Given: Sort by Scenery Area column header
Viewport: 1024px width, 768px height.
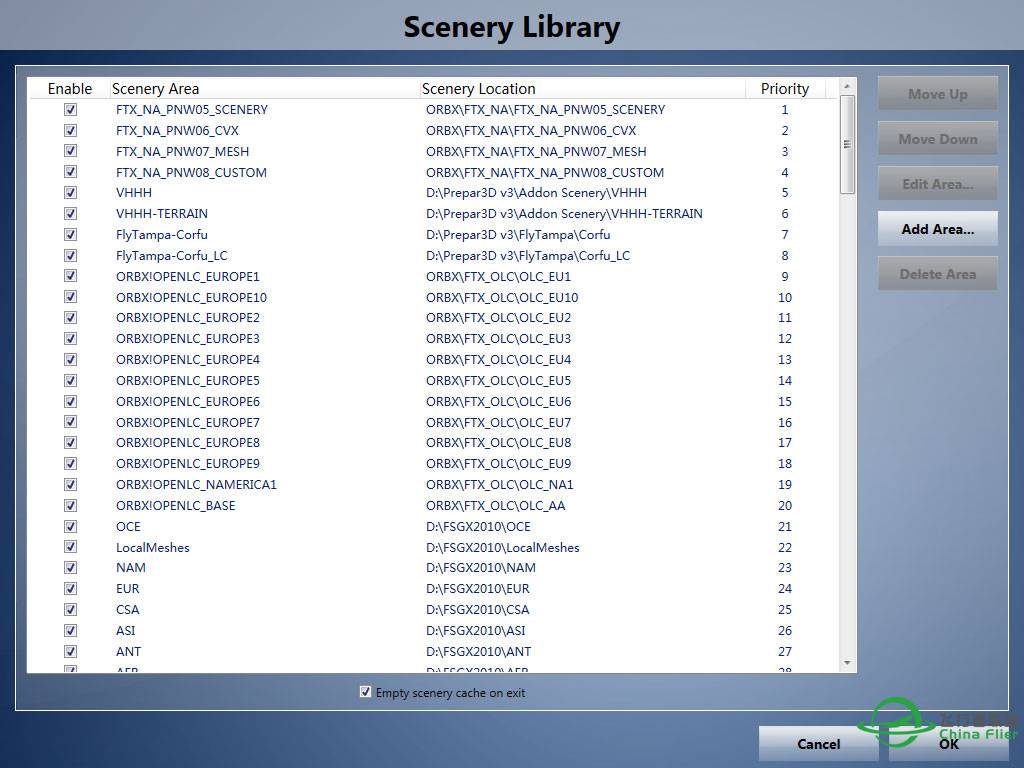Looking at the screenshot, I should [x=155, y=89].
